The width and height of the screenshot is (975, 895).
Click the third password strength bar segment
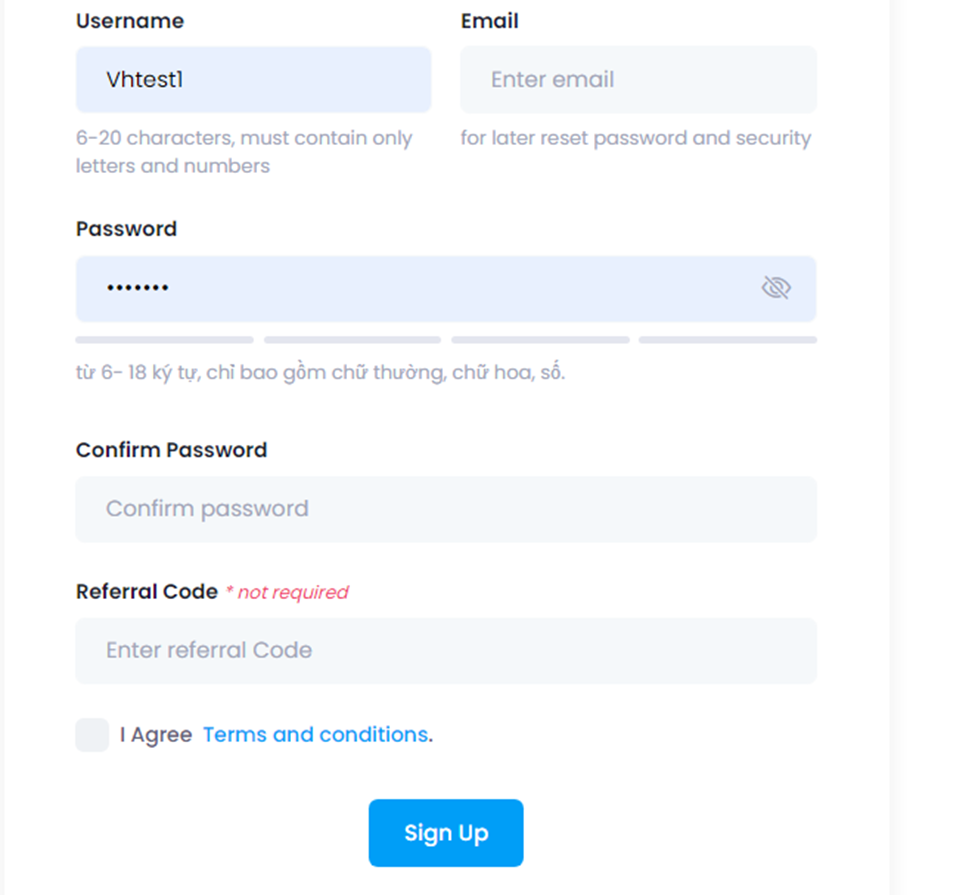click(x=540, y=340)
